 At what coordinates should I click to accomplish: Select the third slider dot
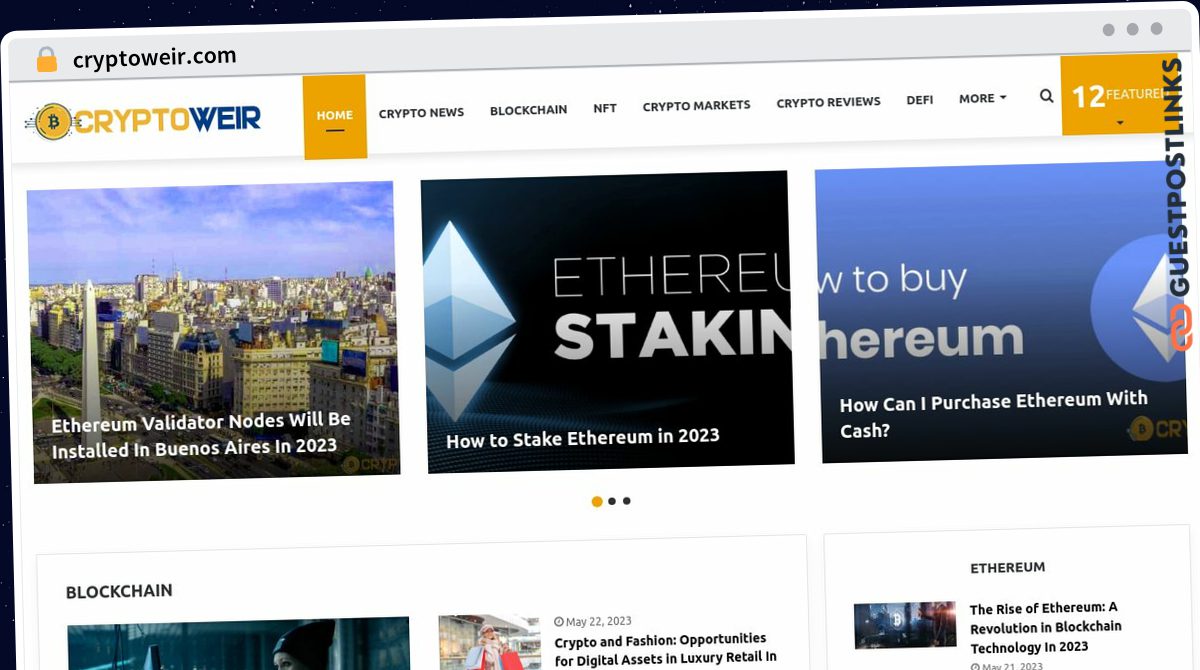click(627, 501)
